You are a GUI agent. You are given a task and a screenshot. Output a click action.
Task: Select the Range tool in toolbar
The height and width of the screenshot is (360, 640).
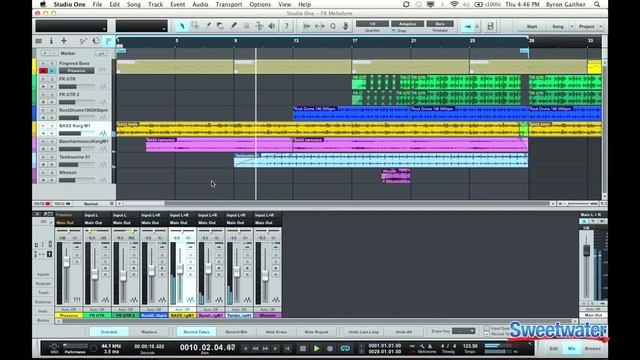195,26
